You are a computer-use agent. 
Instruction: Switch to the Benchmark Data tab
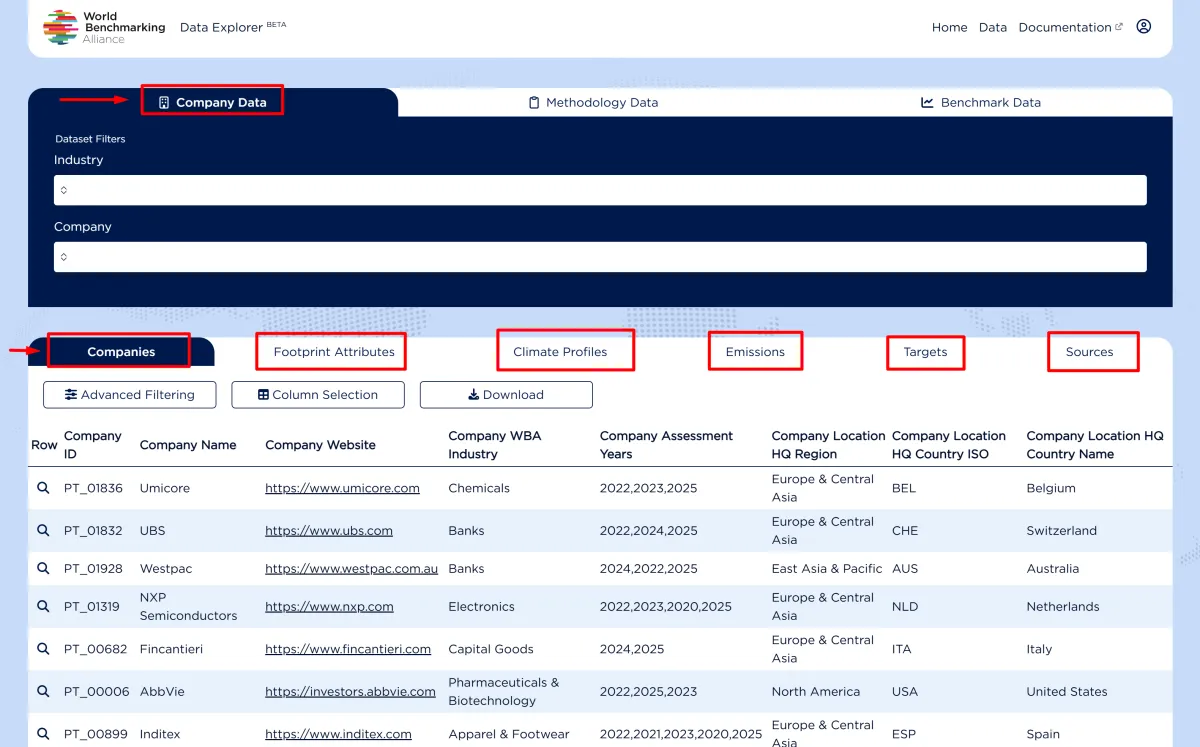[x=981, y=102]
